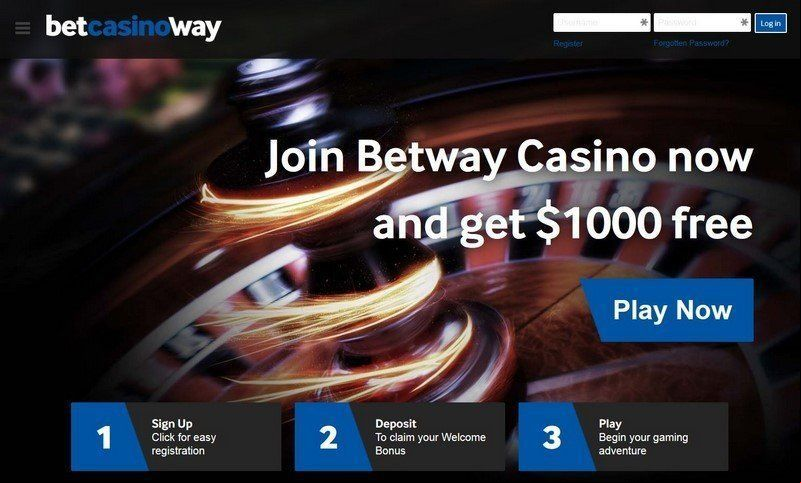Click 'Click for easy registration' text
801x483 pixels.
tap(184, 444)
